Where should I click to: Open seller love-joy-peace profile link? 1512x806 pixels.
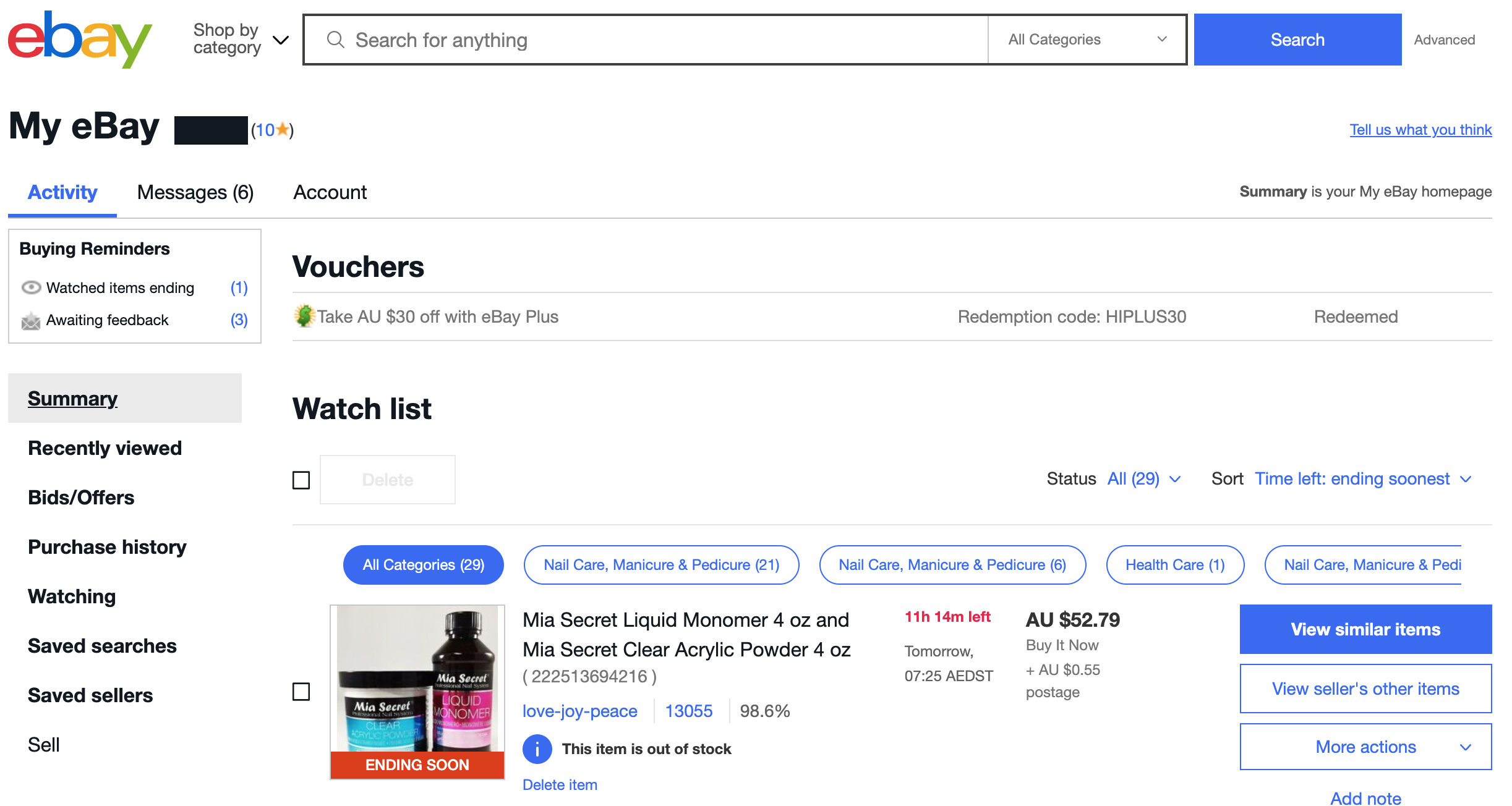(579, 711)
